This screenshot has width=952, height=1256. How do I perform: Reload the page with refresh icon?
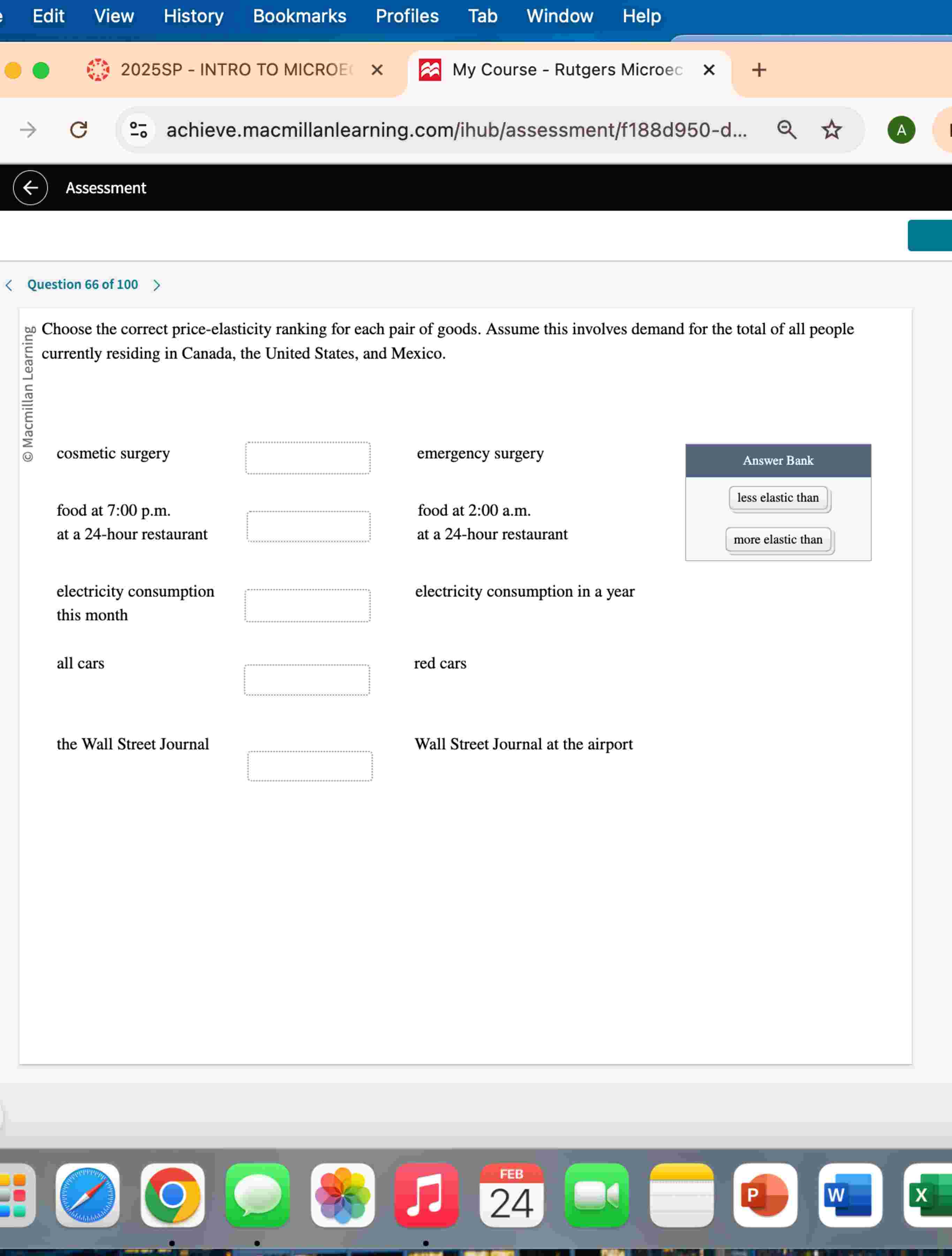click(78, 130)
